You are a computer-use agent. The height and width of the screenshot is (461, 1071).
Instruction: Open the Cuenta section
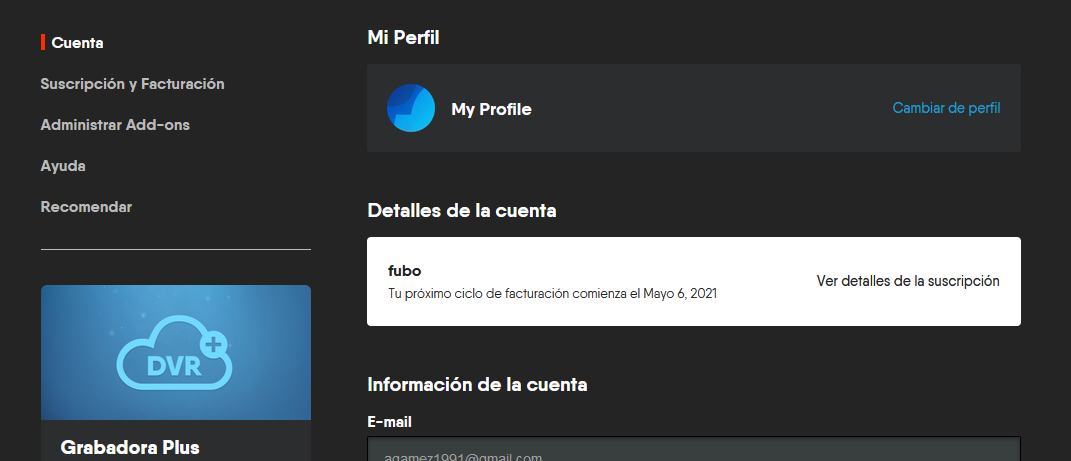pyautogui.click(x=77, y=42)
